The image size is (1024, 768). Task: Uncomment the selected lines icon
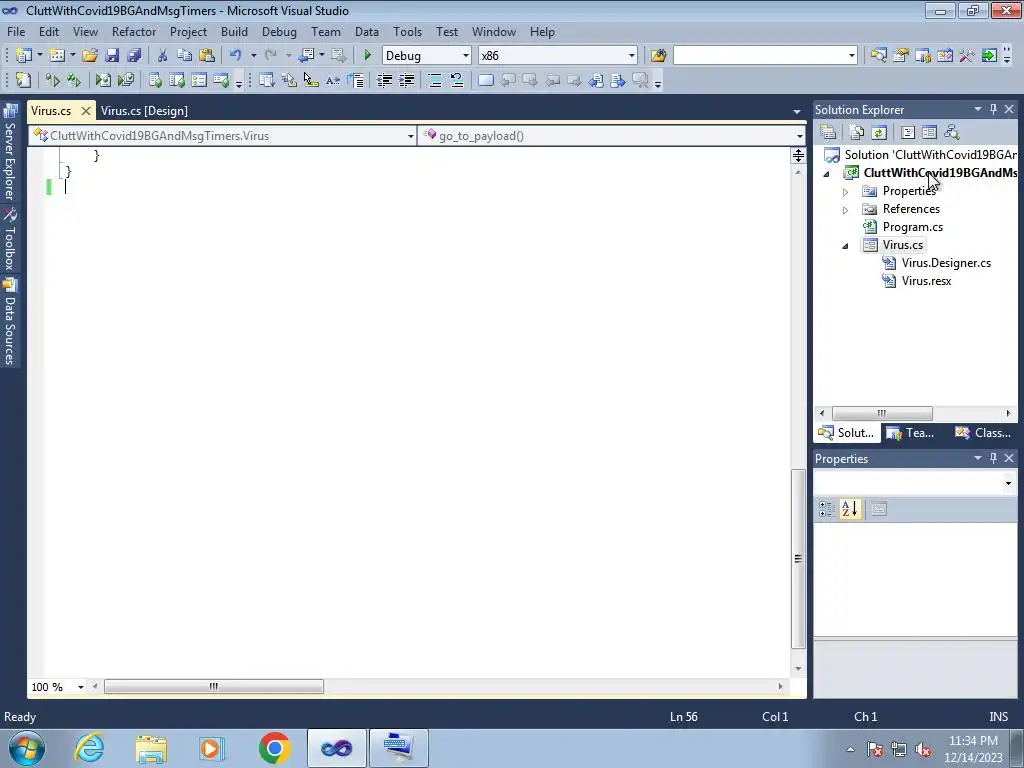[x=456, y=80]
